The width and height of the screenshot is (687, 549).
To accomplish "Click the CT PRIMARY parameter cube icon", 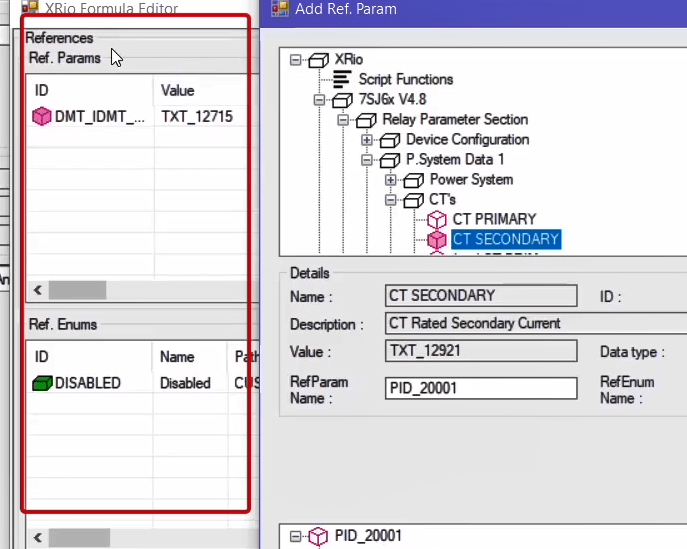I will coord(436,219).
